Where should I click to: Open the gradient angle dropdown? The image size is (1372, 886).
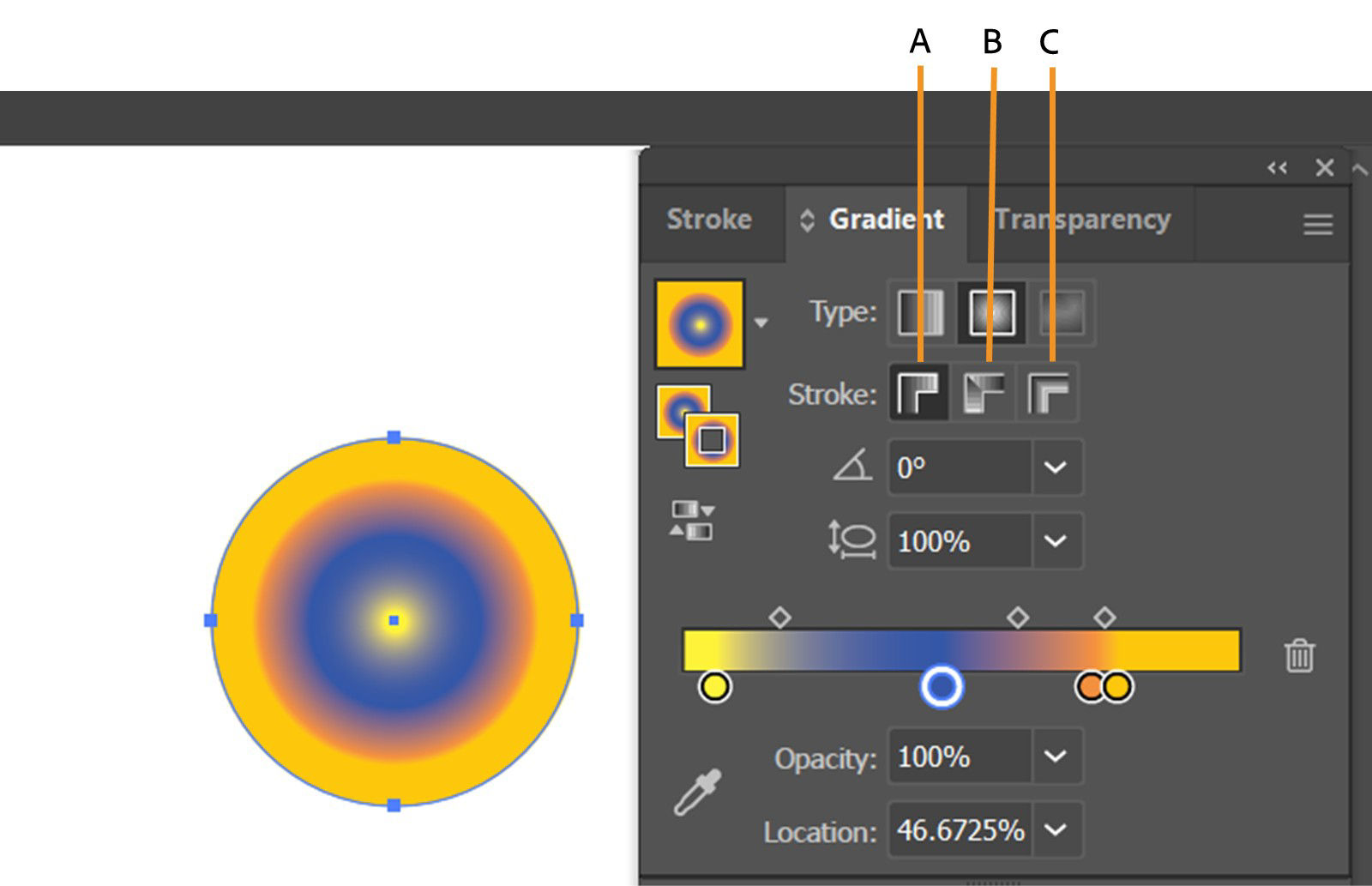coord(1056,467)
